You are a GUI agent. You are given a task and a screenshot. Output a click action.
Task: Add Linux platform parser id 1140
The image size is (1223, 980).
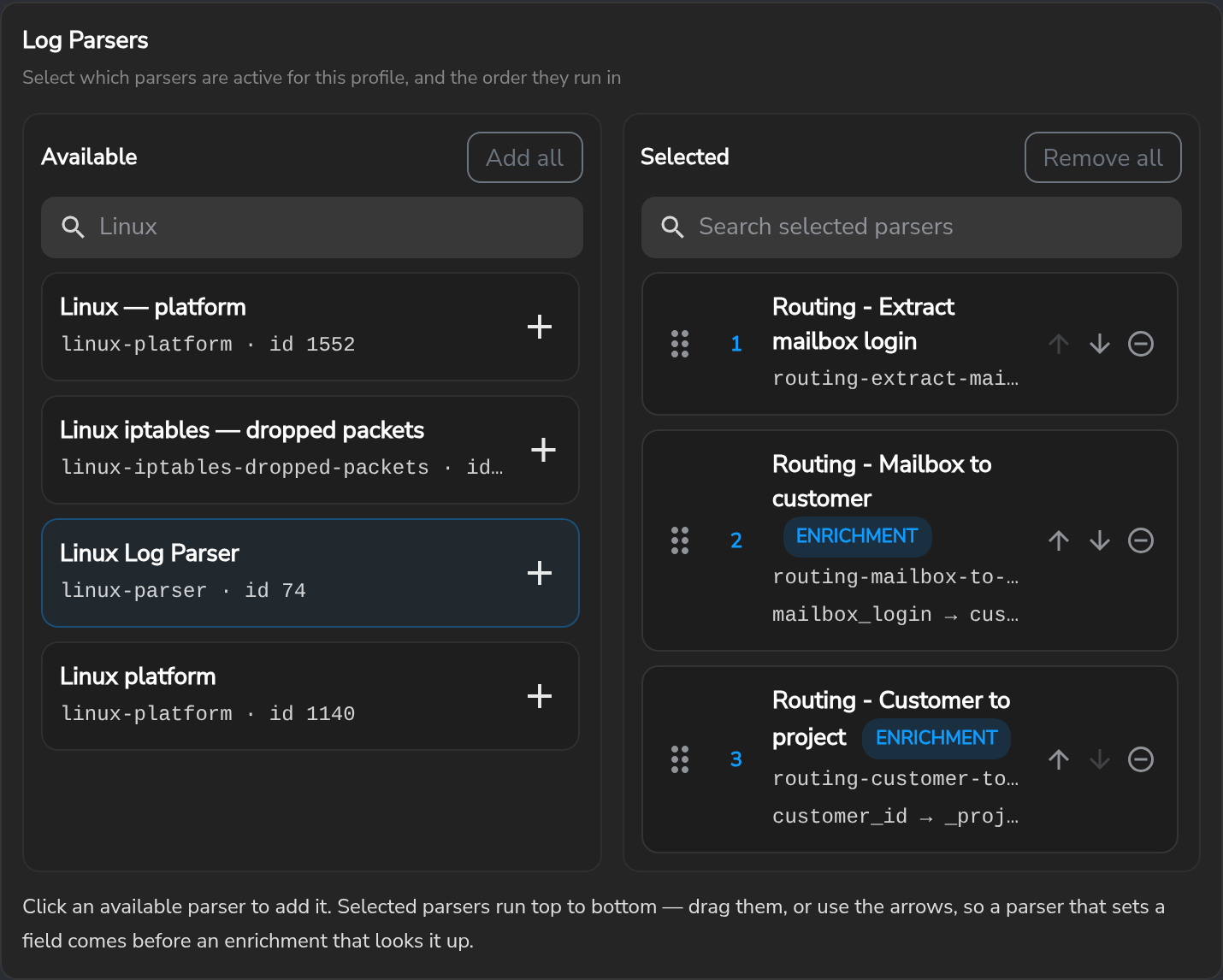[539, 696]
